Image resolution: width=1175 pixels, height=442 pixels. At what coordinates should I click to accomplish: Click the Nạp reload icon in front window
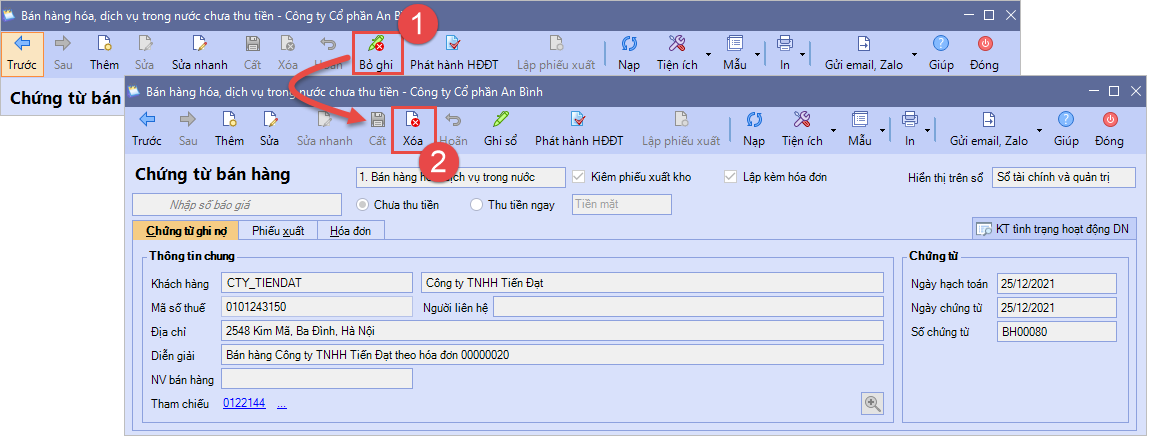753,129
